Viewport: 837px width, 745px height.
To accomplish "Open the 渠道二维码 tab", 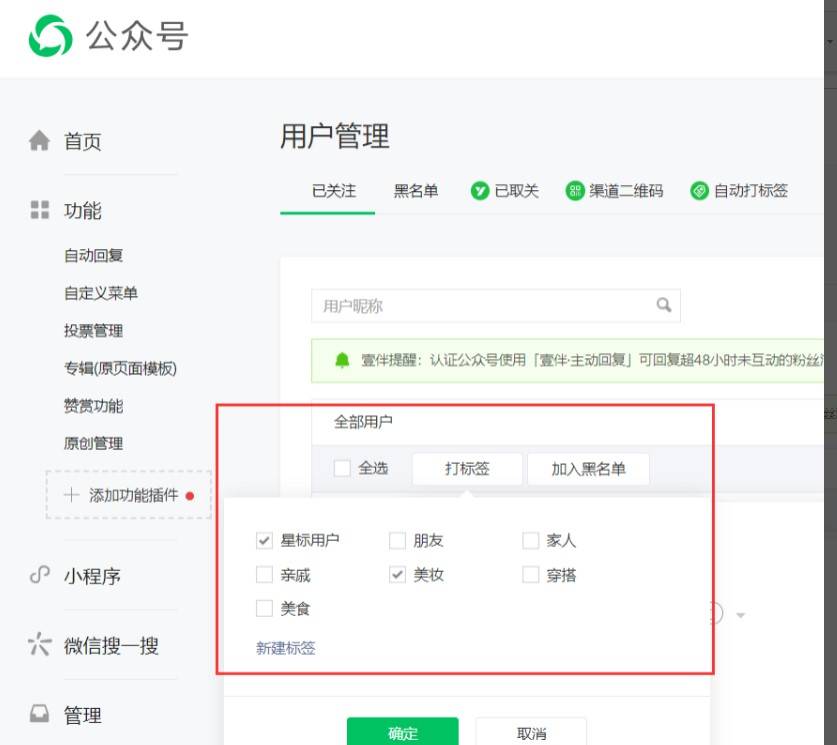I will click(614, 191).
